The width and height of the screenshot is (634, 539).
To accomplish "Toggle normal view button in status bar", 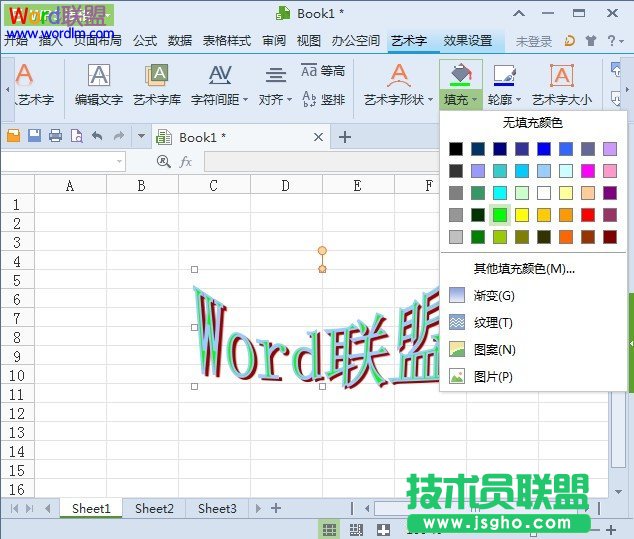I will coord(329,528).
